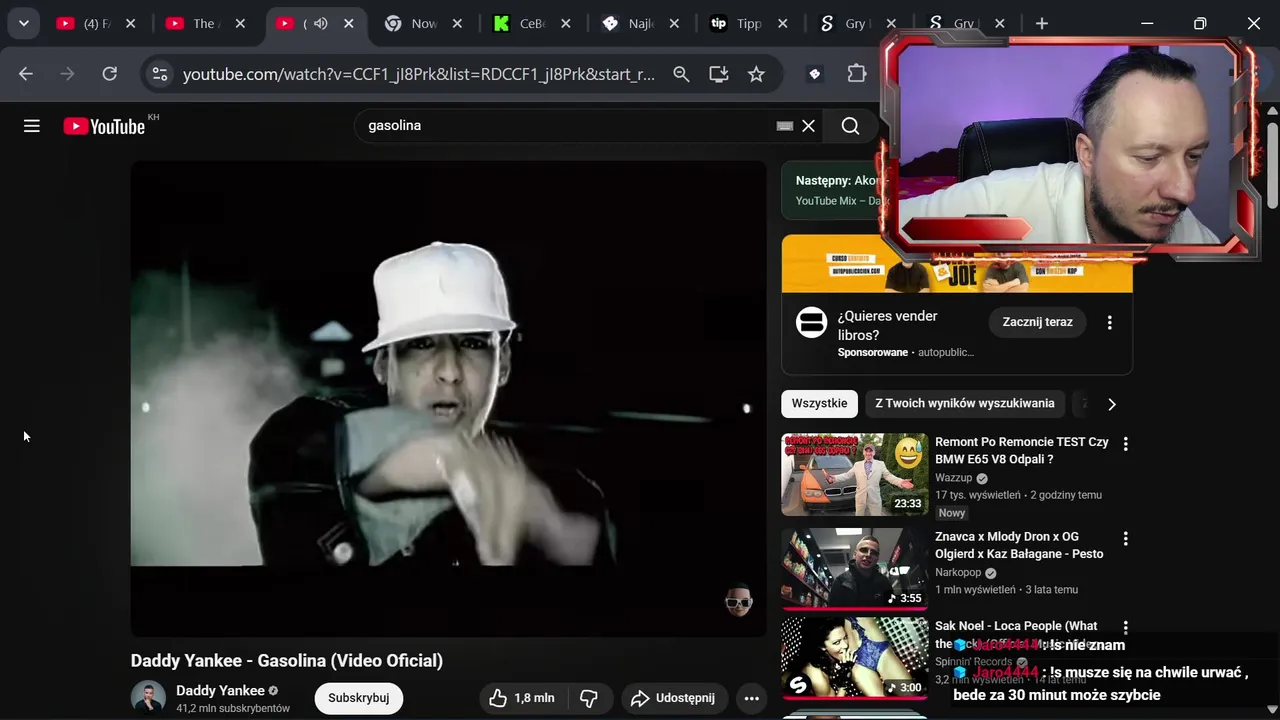Dislike the Gasolina video
1280x720 pixels.
tap(589, 698)
